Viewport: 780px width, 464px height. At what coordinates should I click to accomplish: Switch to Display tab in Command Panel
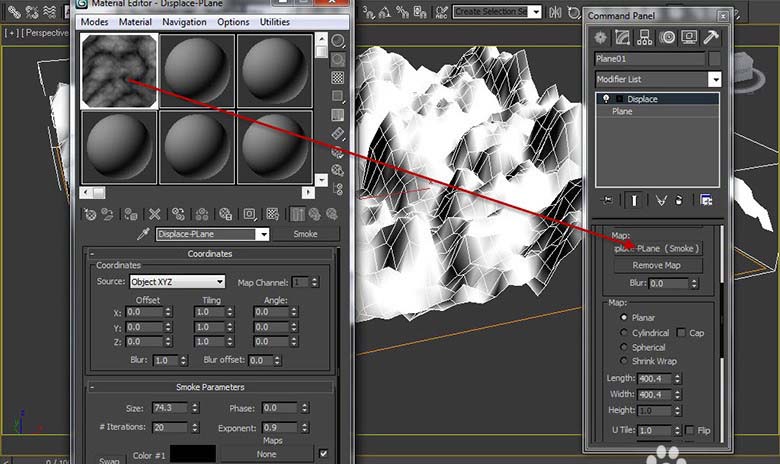(689, 37)
